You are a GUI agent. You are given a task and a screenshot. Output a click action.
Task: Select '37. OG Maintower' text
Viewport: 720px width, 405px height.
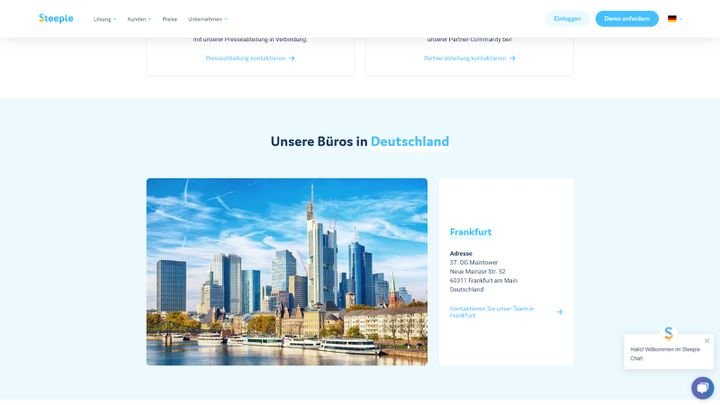[473, 263]
